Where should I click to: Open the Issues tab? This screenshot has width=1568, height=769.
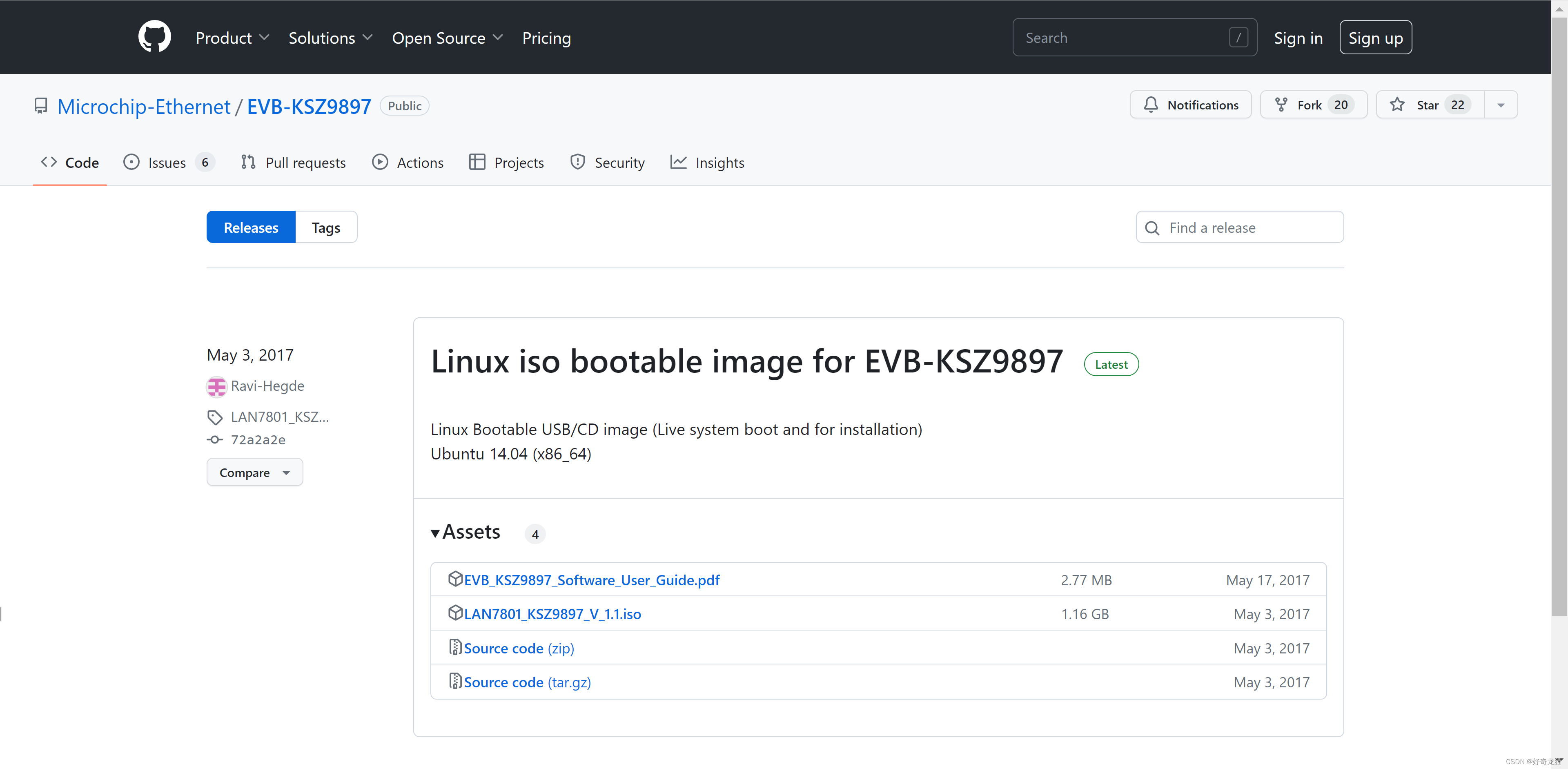point(169,163)
